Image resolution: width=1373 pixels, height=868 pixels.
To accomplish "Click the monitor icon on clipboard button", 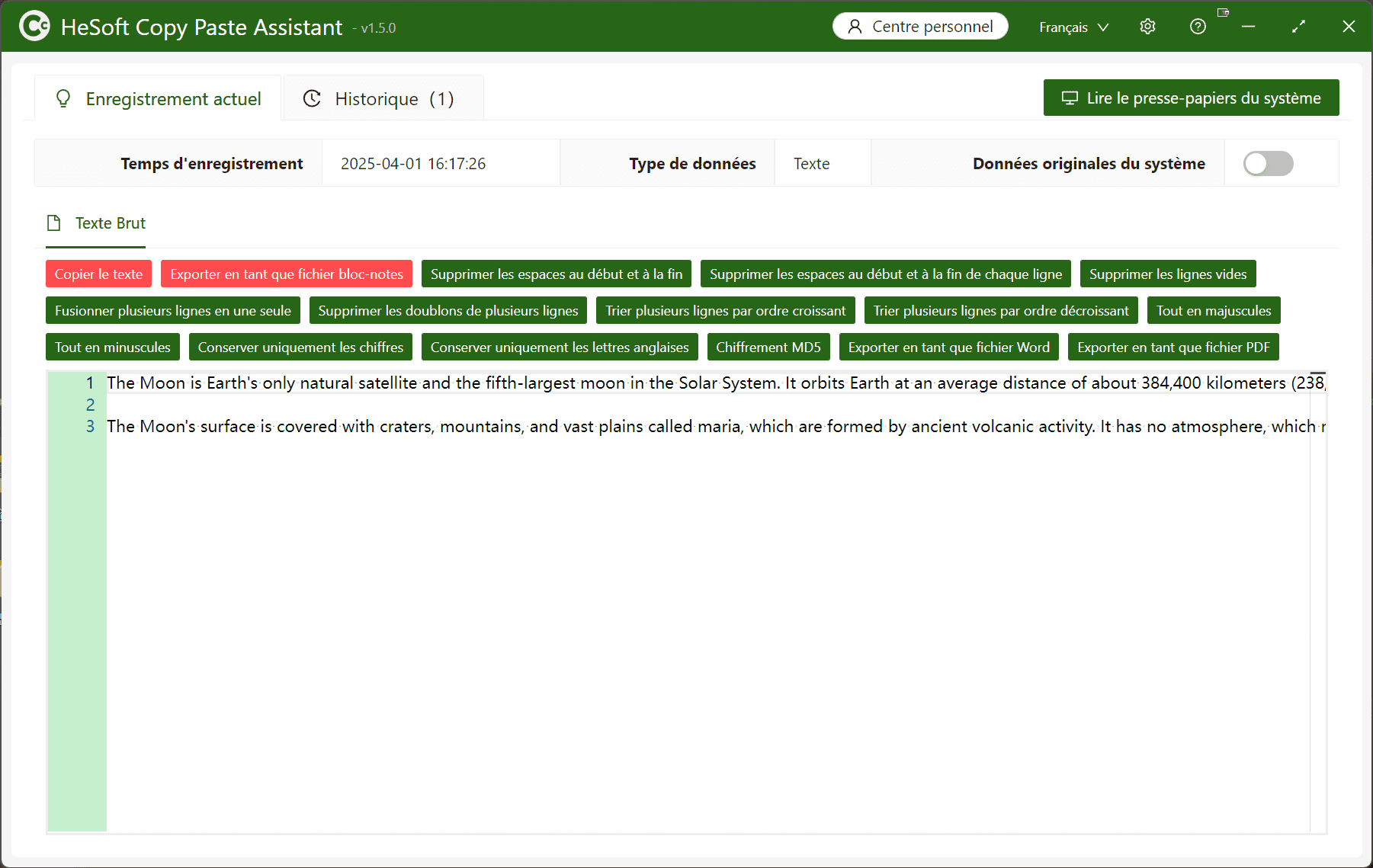I will (1070, 98).
